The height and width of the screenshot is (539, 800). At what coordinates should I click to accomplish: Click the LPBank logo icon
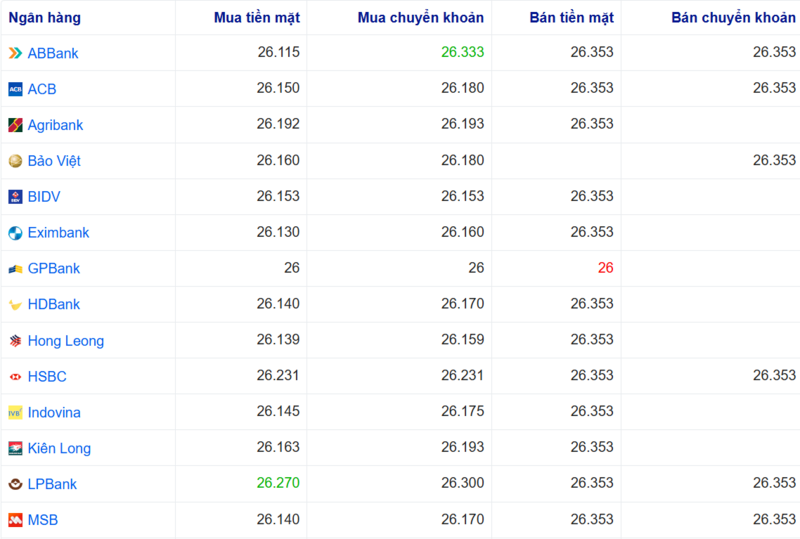pyautogui.click(x=15, y=485)
